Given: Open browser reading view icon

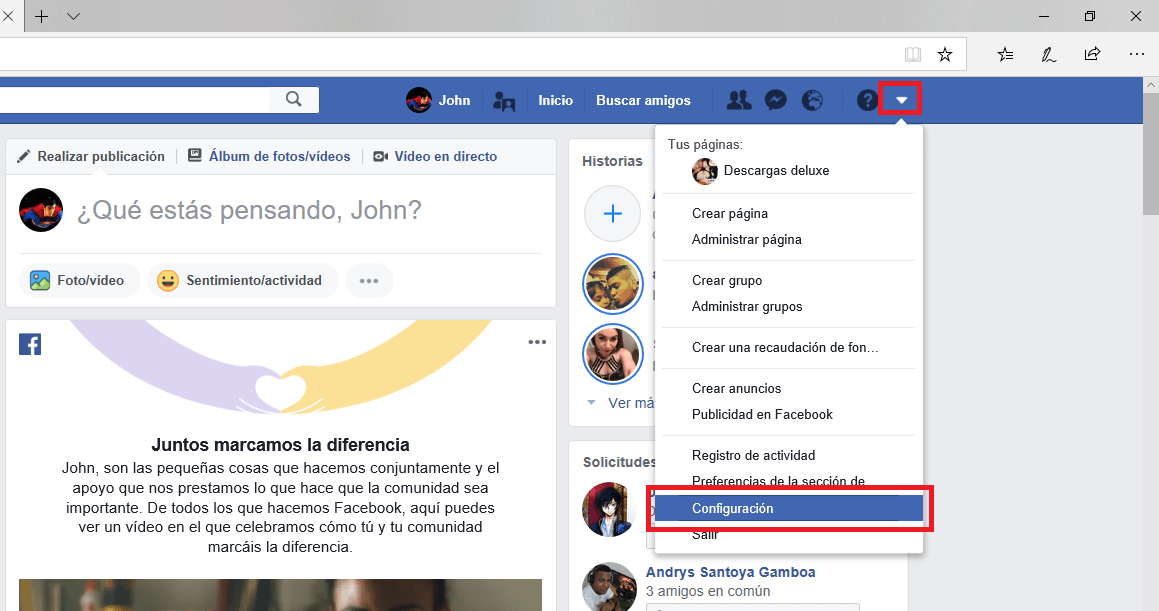Looking at the screenshot, I should click(913, 54).
